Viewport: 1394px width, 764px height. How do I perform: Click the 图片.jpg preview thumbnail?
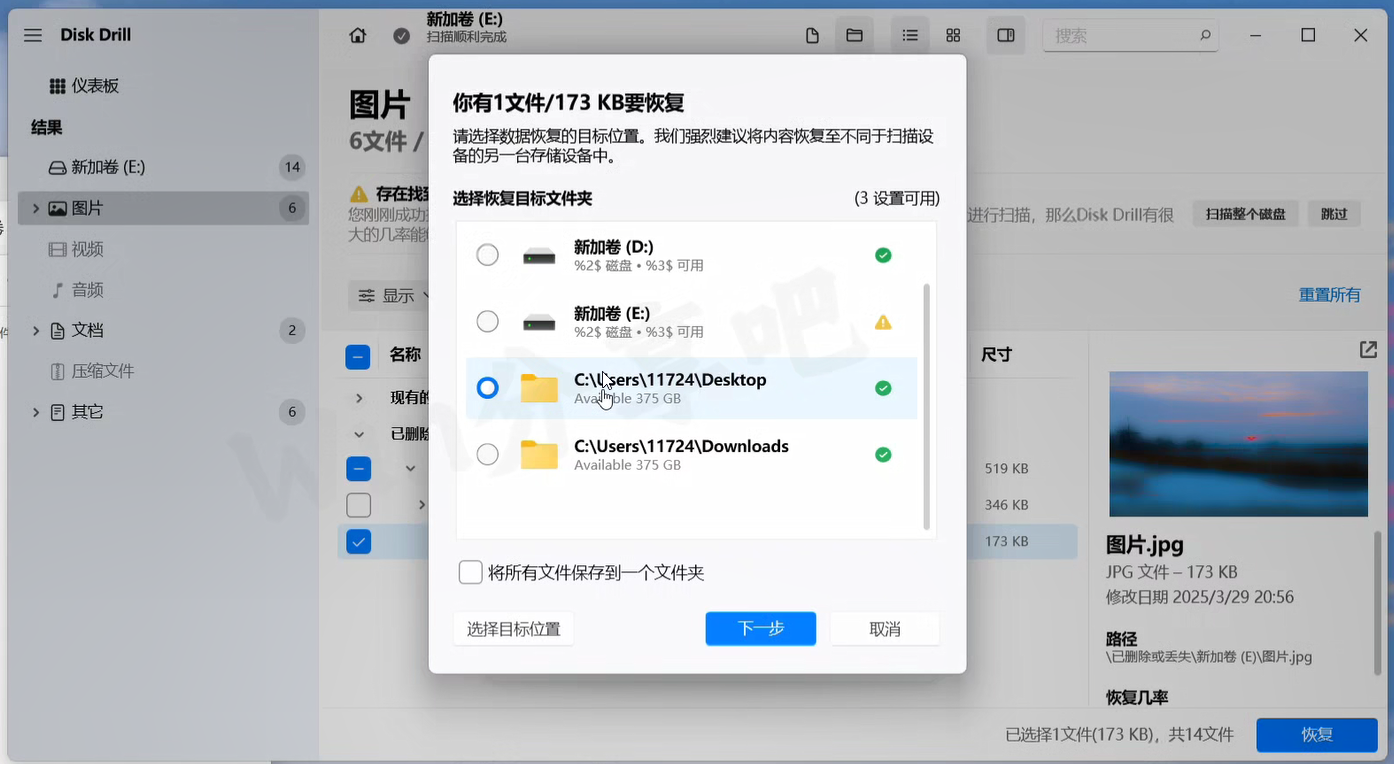(x=1238, y=444)
